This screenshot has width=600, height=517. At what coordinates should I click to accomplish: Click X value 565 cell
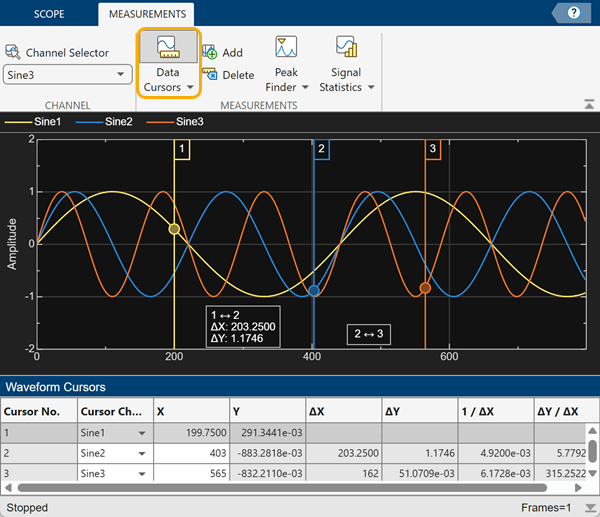click(191, 473)
